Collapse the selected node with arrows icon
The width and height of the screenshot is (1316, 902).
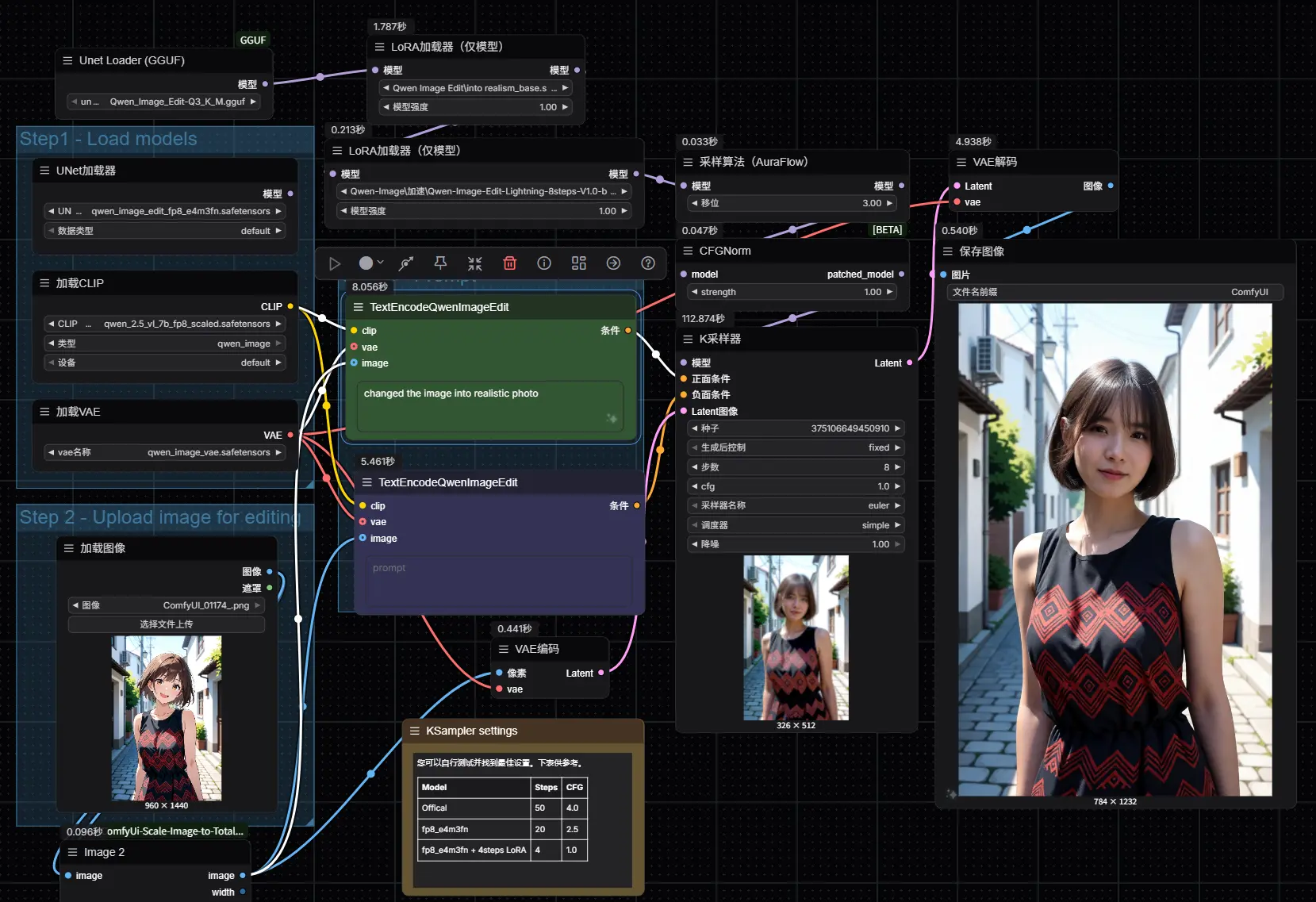474,263
